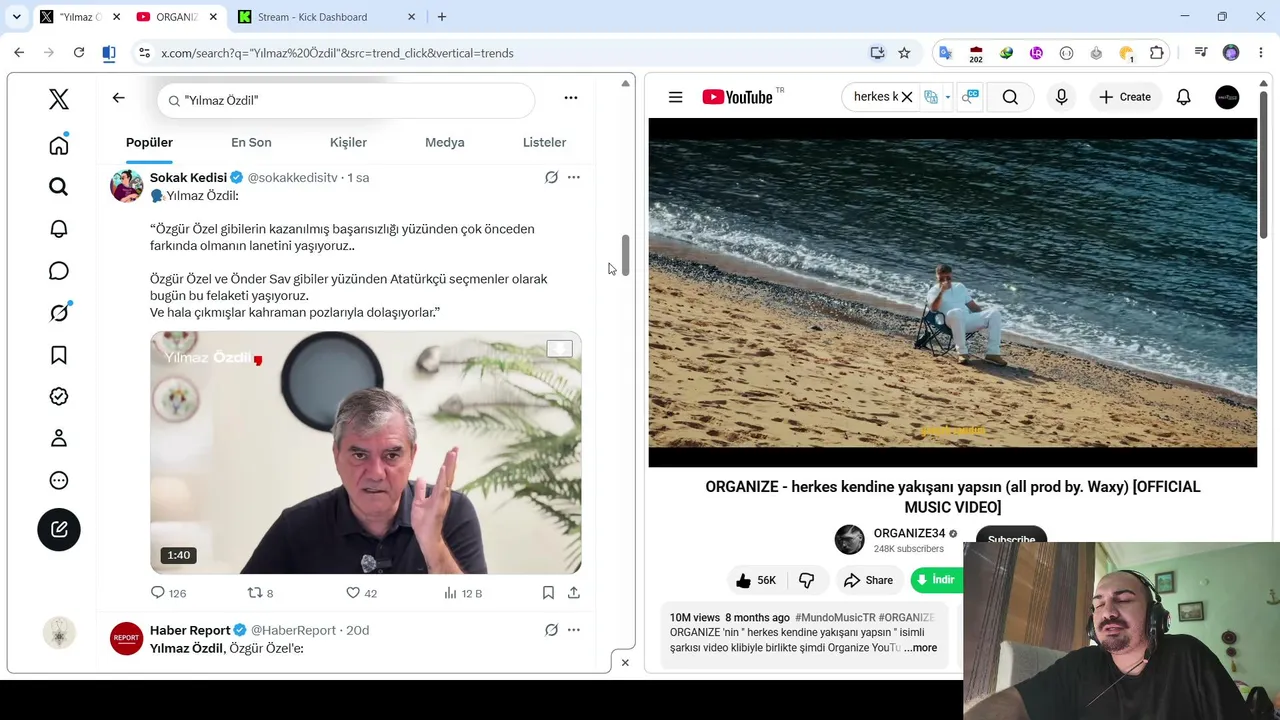Click the X panel vertical scrollbar thumb
Viewport: 1280px width, 720px height.
point(626,256)
